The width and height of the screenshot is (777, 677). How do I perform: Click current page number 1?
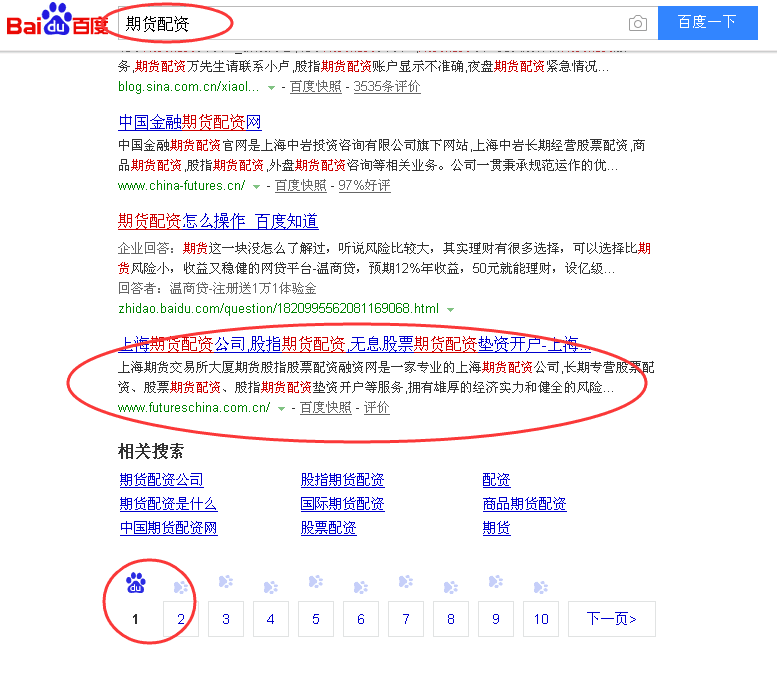(135, 619)
